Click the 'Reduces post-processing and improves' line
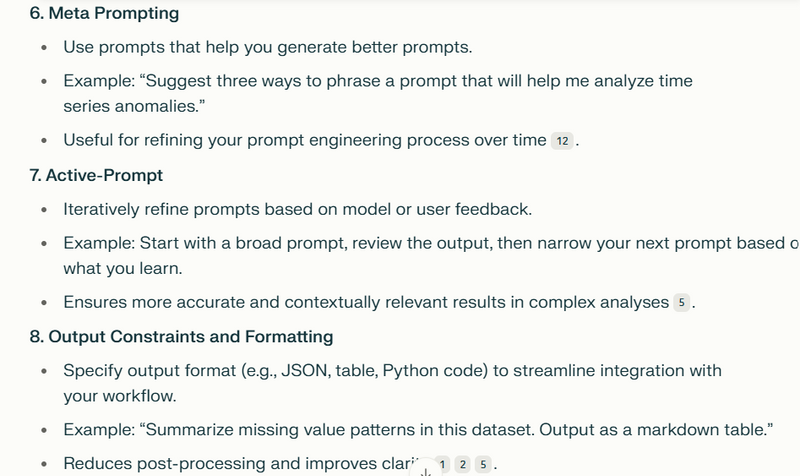Screen dimensions: 800x476 [242, 464]
